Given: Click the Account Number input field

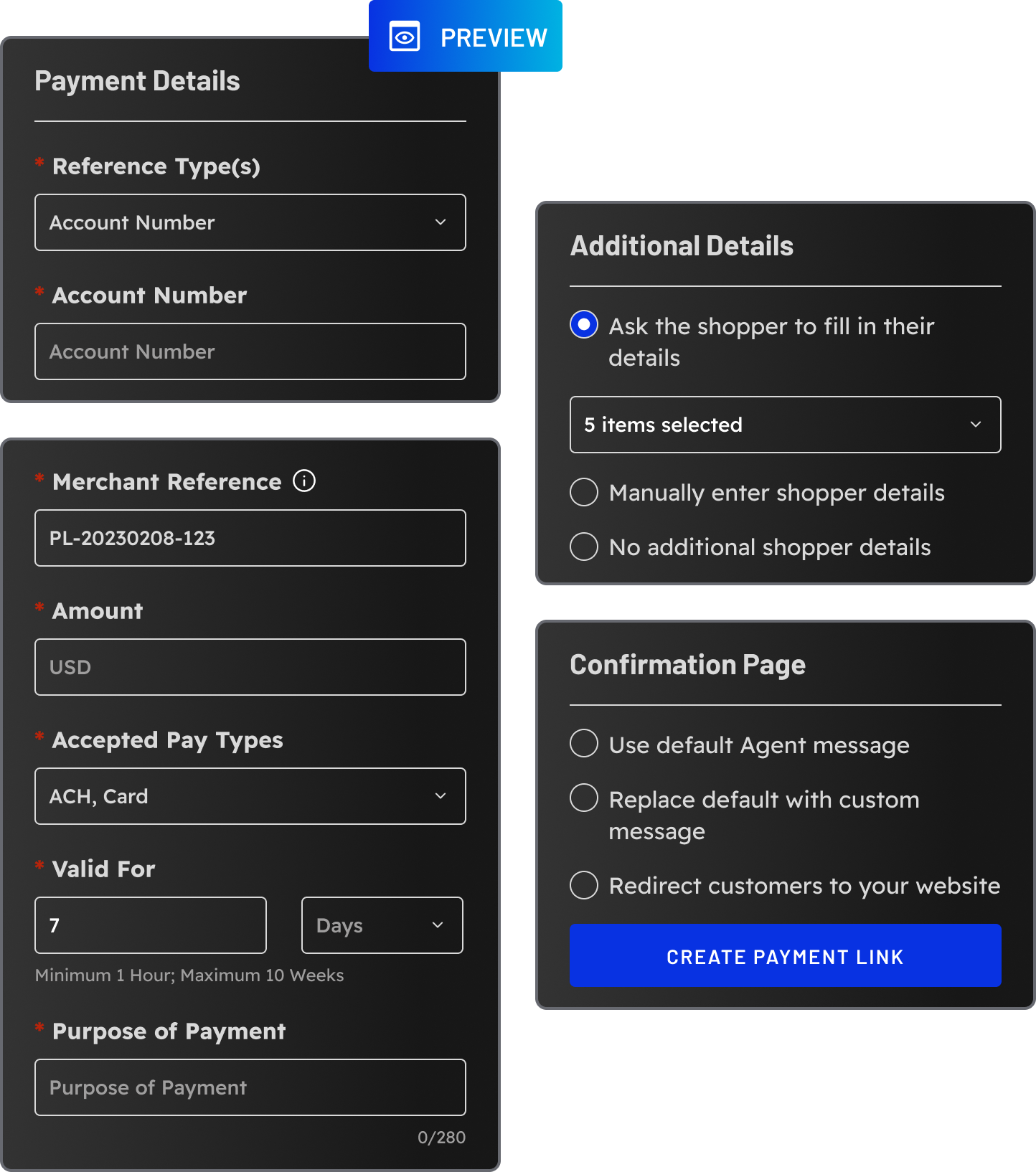Looking at the screenshot, I should pos(250,351).
